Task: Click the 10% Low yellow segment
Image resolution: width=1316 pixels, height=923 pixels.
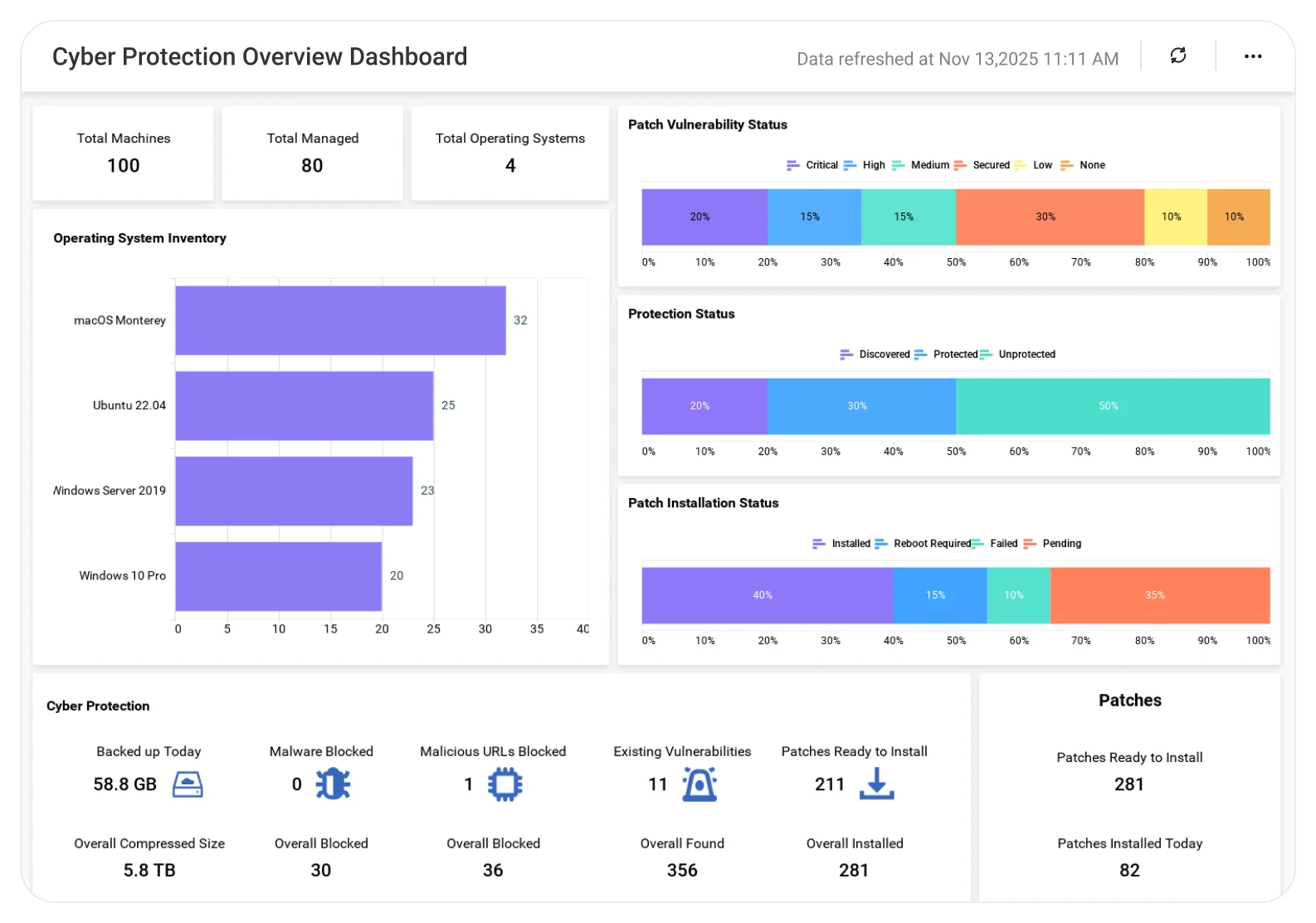Action: point(1176,217)
